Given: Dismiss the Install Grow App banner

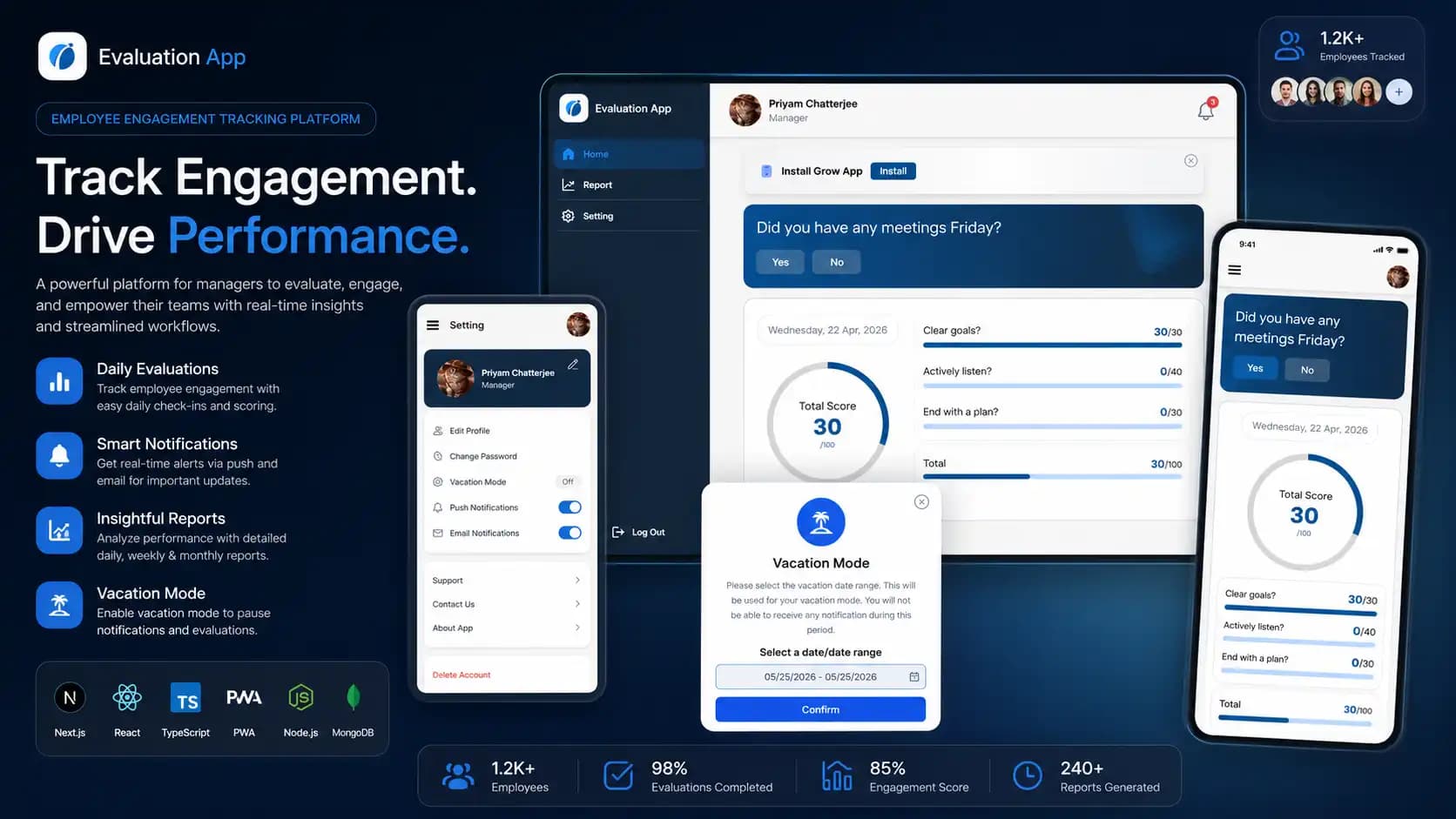Looking at the screenshot, I should [1190, 161].
